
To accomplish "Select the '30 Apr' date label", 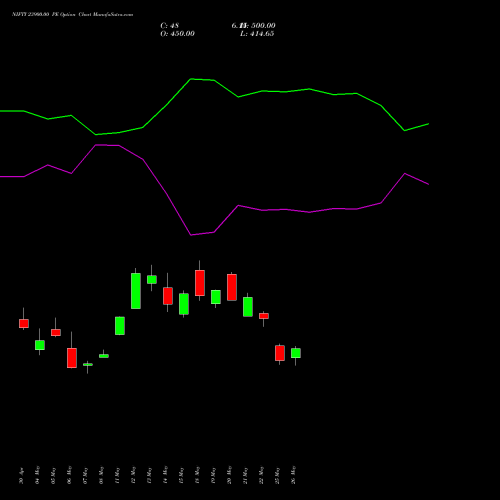I will 22,476.
